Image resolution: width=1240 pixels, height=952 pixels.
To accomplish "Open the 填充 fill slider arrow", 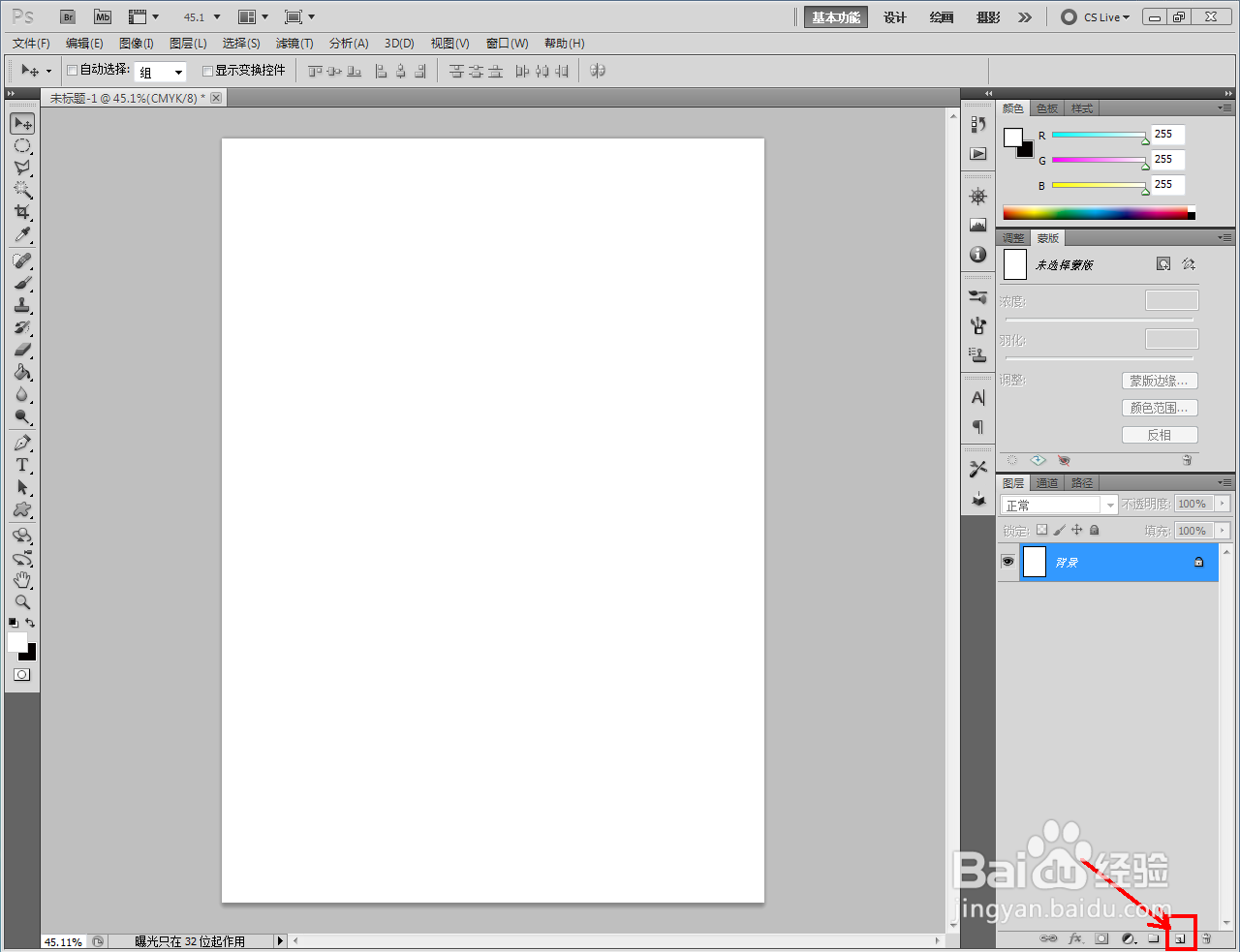I will 1223,531.
